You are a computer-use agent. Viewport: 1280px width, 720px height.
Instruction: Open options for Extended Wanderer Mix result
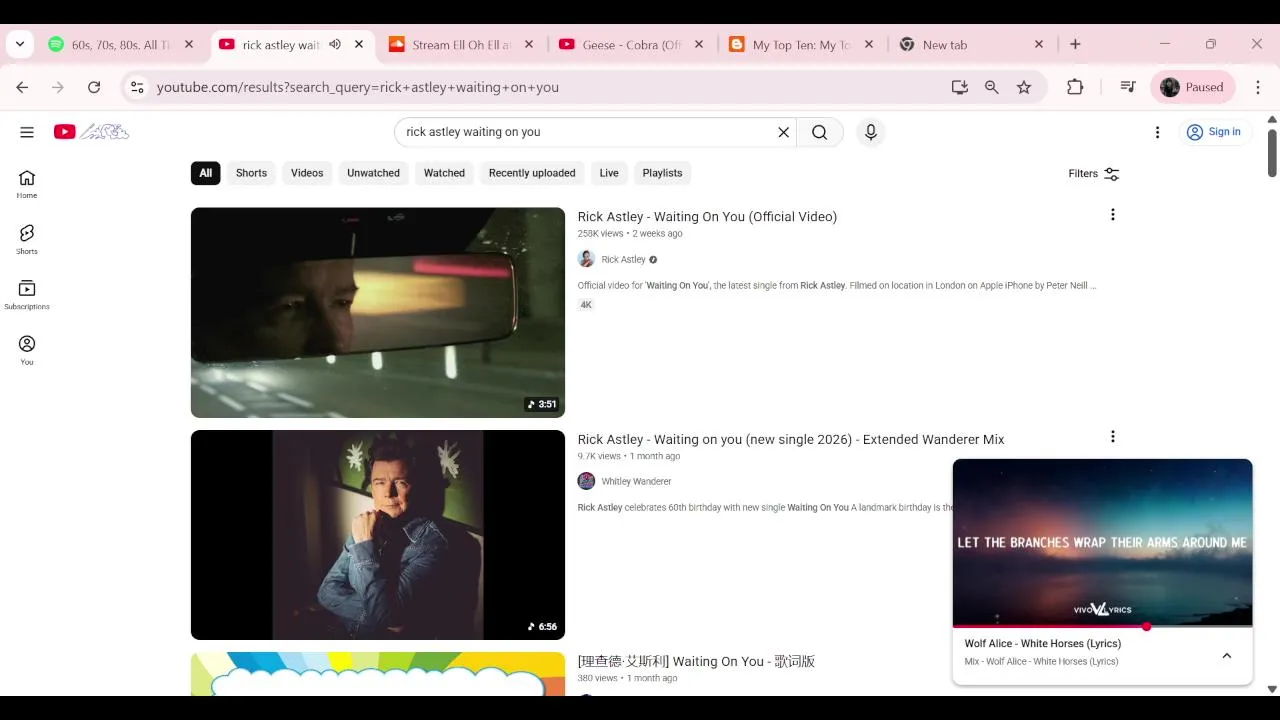(1112, 437)
